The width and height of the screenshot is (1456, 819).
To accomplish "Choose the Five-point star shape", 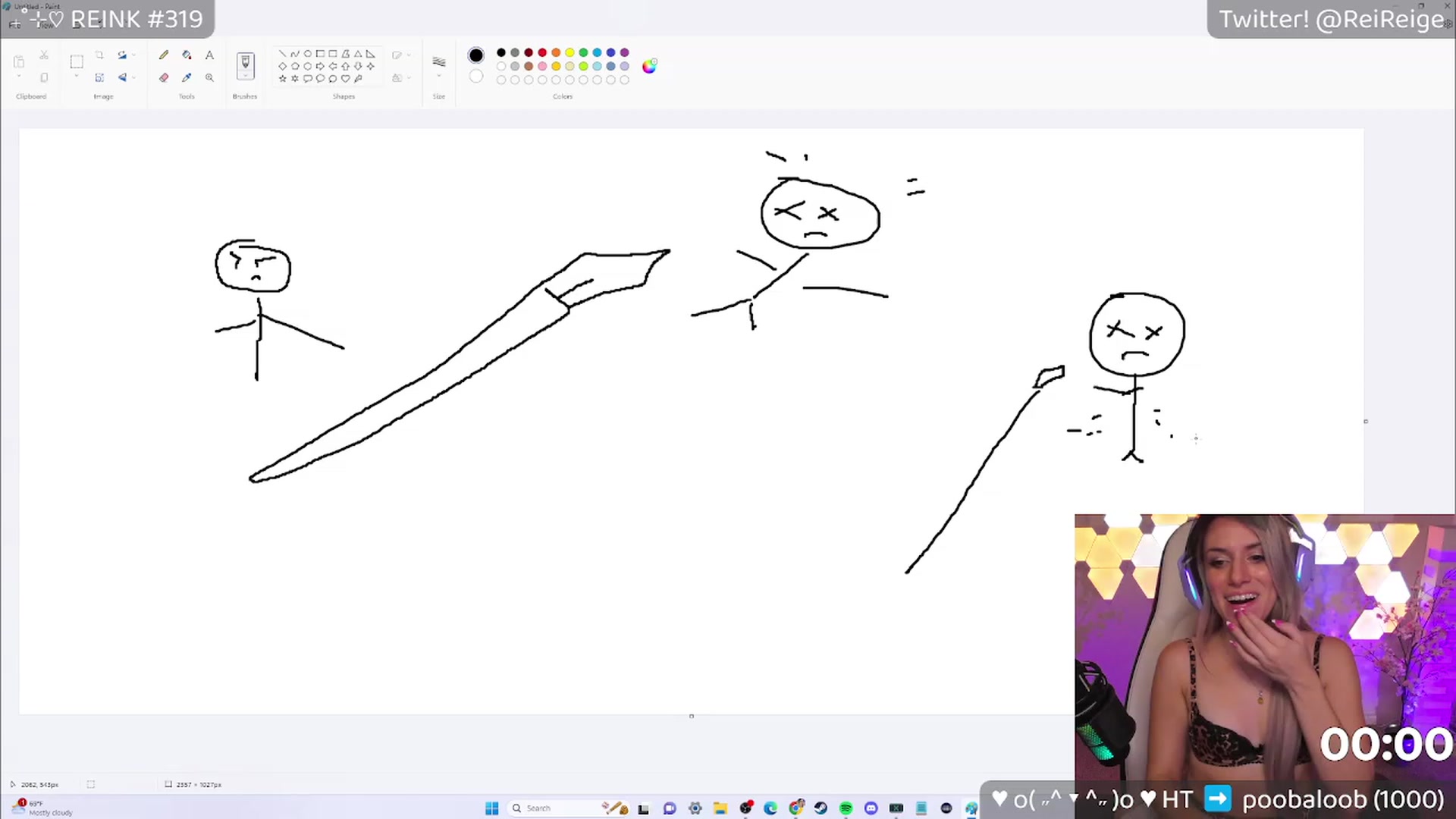I will click(282, 78).
